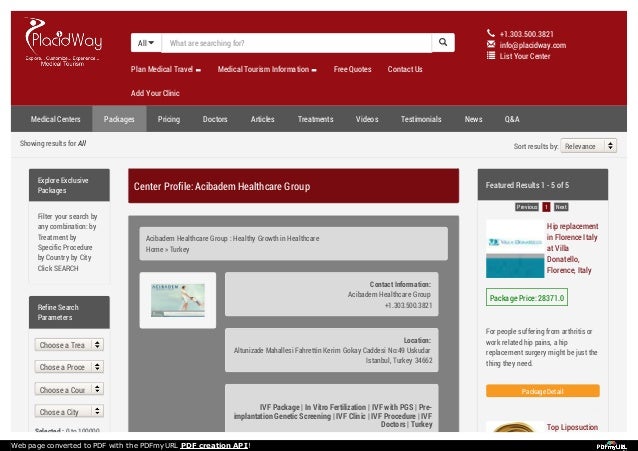Image resolution: width=638 pixels, height=451 pixels.
Task: Click the info@placidway.com email link
Action: (533, 45)
